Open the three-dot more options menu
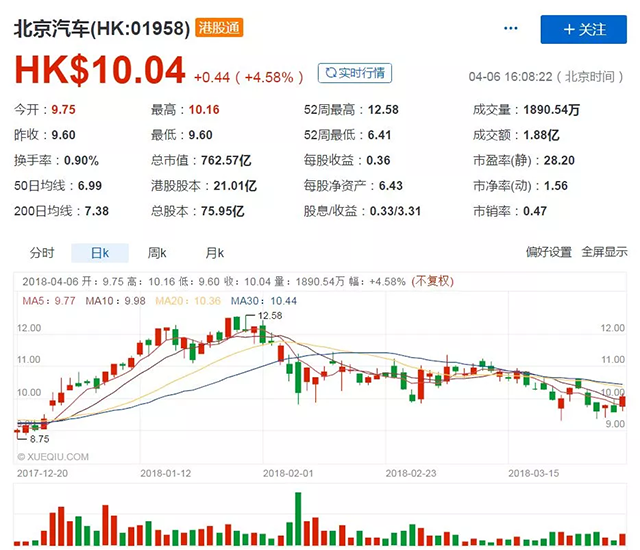Viewport: 640px width, 550px height. [511, 28]
